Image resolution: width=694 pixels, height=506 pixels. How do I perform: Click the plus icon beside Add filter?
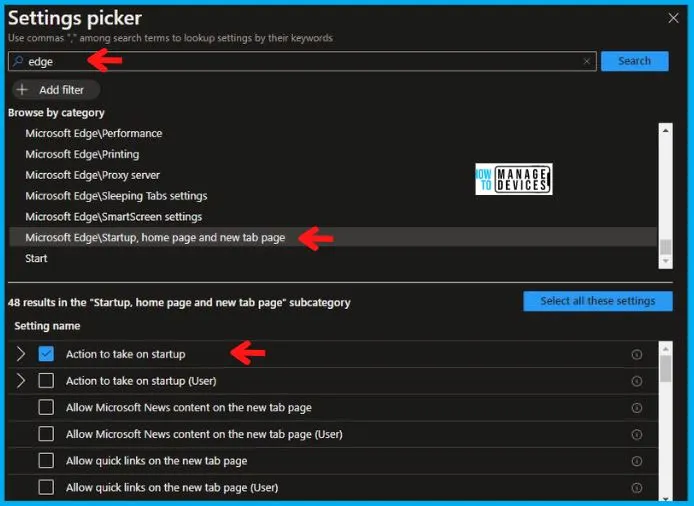[22, 90]
